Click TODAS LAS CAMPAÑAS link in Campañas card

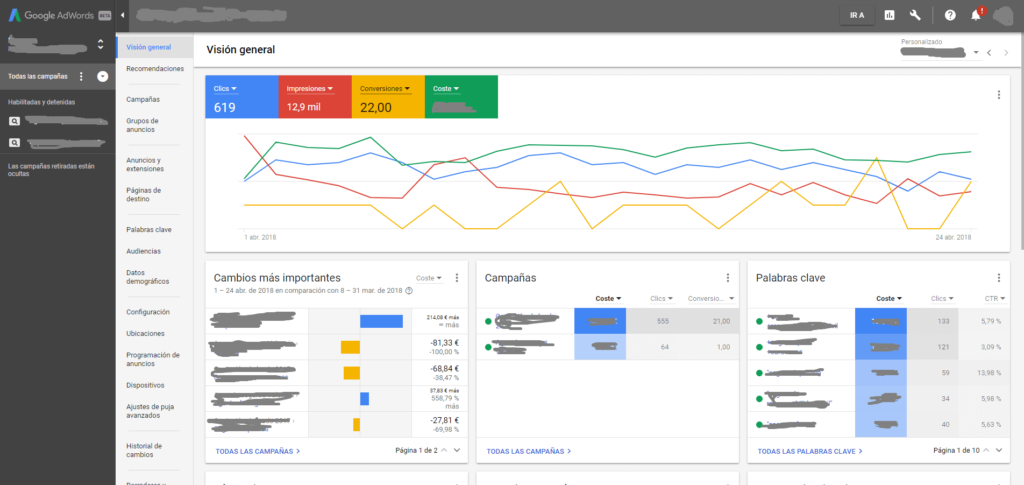tap(528, 451)
